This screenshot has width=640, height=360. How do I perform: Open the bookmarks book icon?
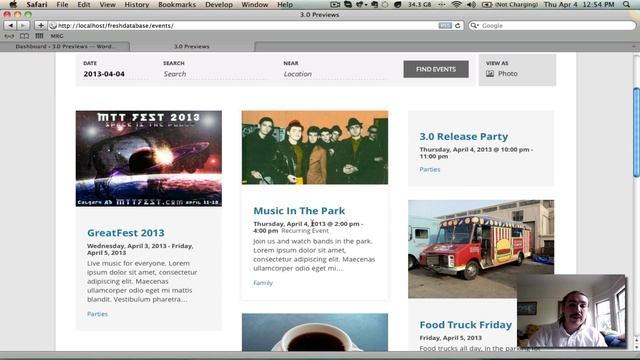click(x=24, y=36)
